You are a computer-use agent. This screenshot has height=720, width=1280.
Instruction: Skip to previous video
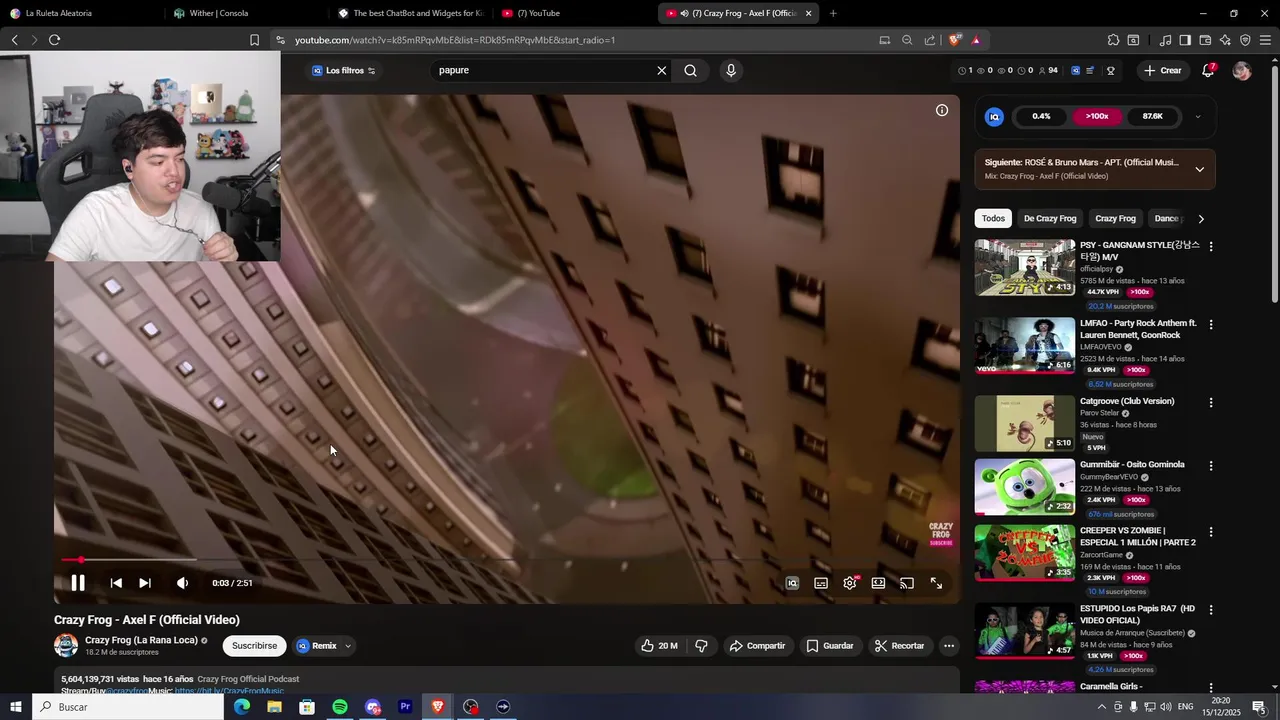[116, 583]
